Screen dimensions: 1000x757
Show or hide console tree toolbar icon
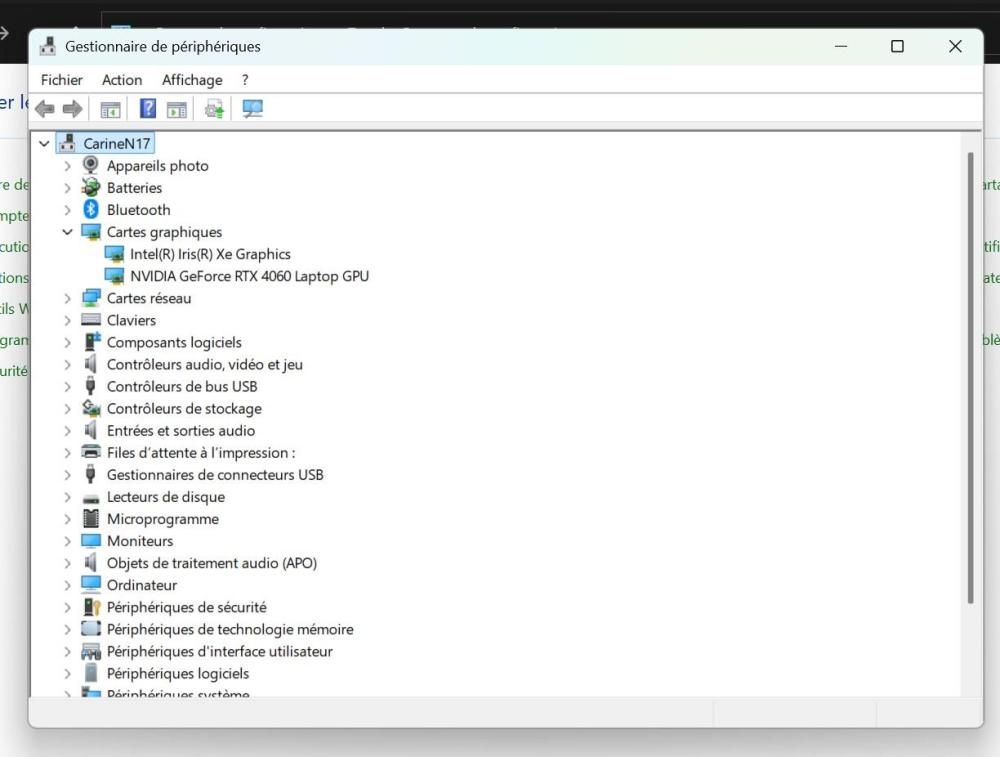[110, 110]
